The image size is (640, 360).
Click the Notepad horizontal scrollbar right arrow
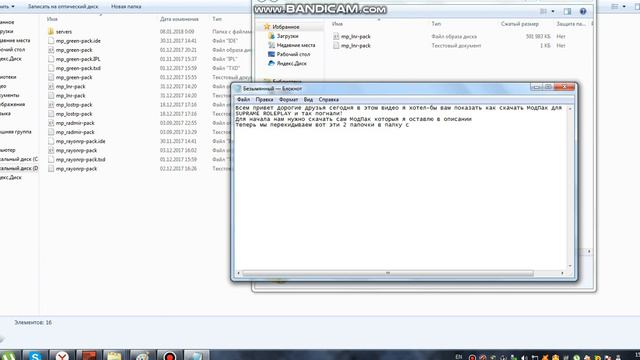(x=562, y=273)
